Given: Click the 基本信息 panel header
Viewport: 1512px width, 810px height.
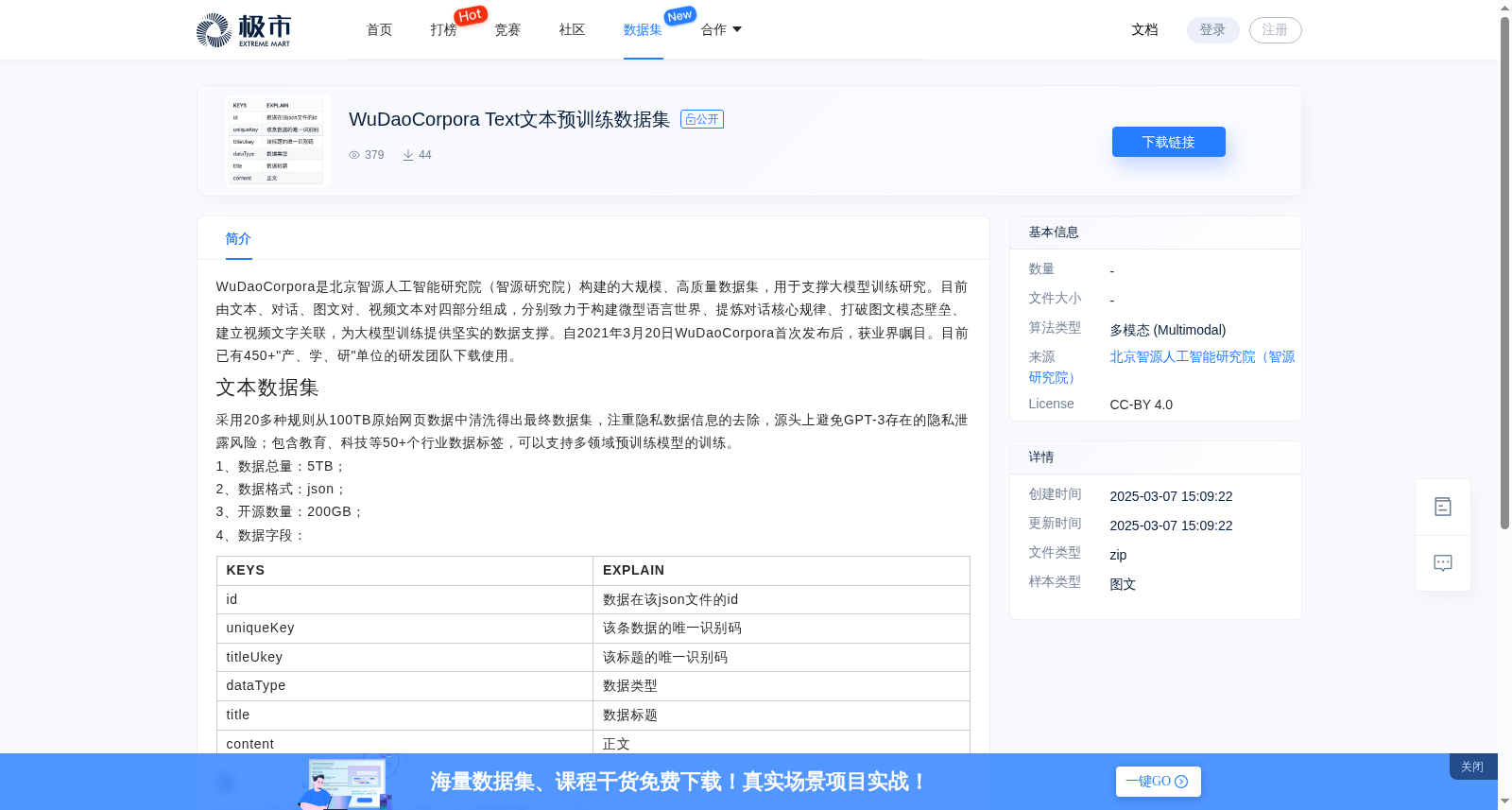Looking at the screenshot, I should click(1156, 233).
